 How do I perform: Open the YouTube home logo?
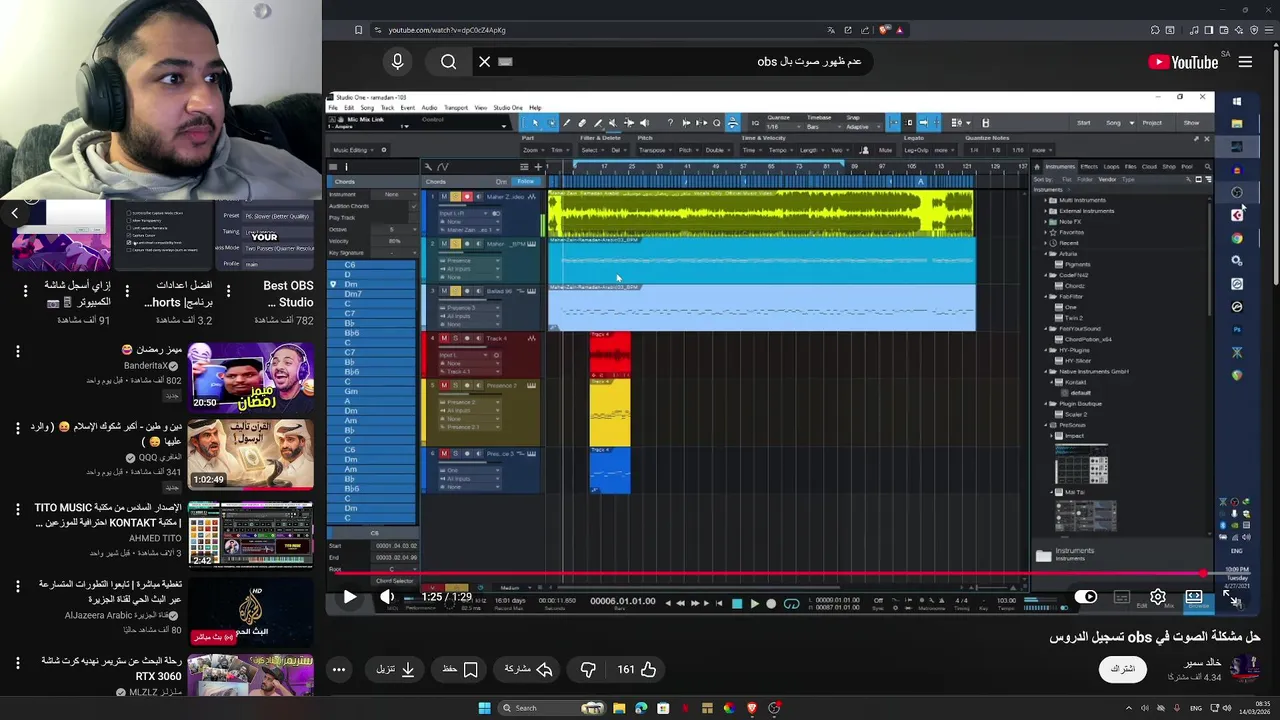click(x=1183, y=62)
